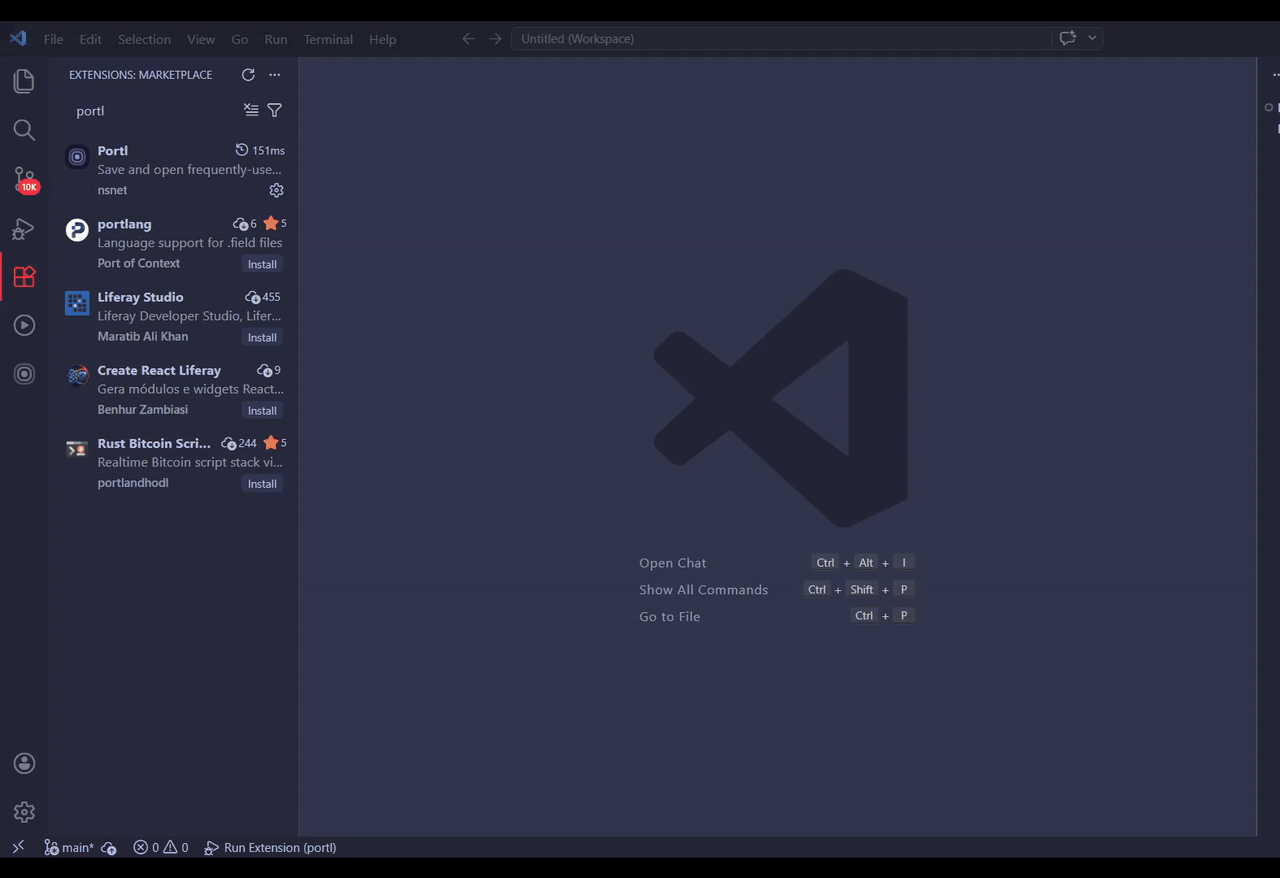
Task: Publish changes cloud icon in status bar
Action: pyautogui.click(x=109, y=847)
